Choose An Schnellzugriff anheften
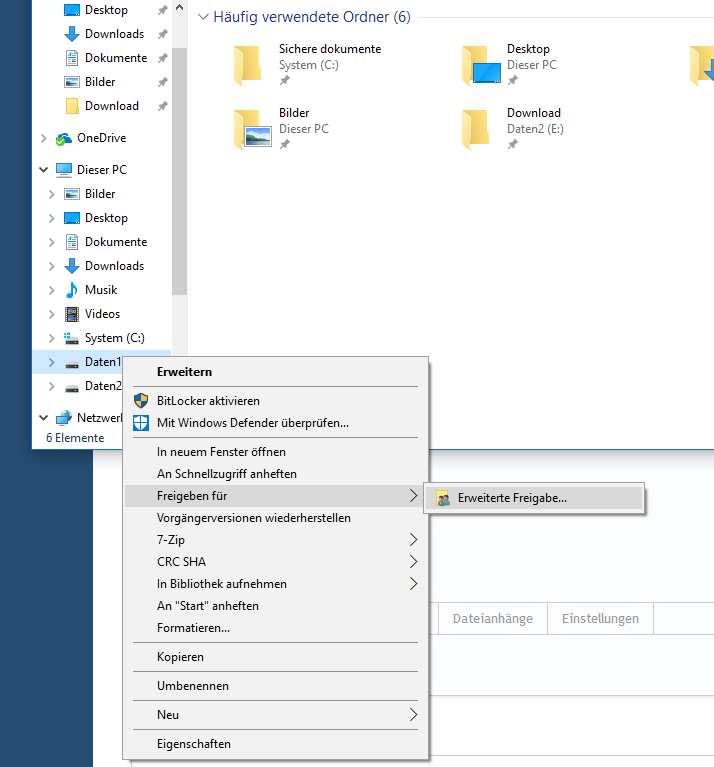The height and width of the screenshot is (767, 714). [276, 474]
